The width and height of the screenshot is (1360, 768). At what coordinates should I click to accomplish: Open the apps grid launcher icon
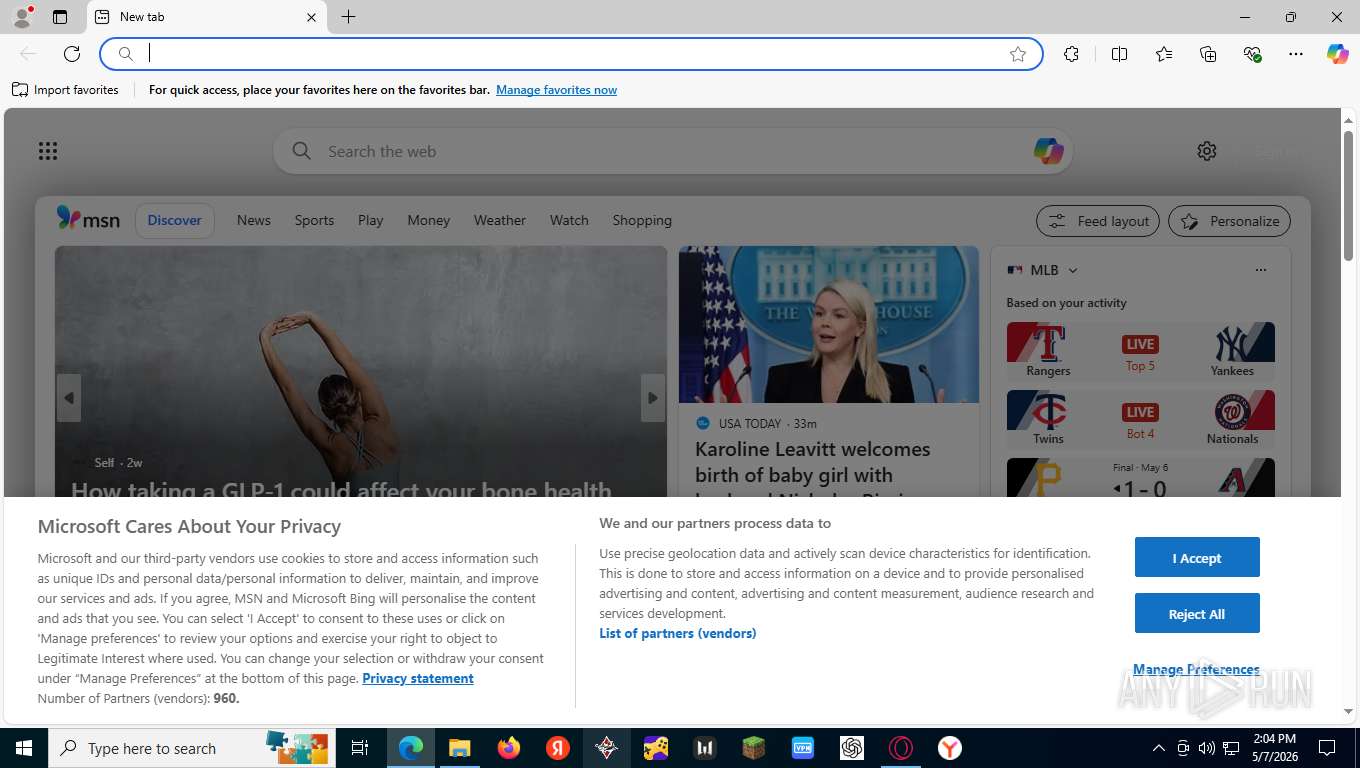click(48, 151)
